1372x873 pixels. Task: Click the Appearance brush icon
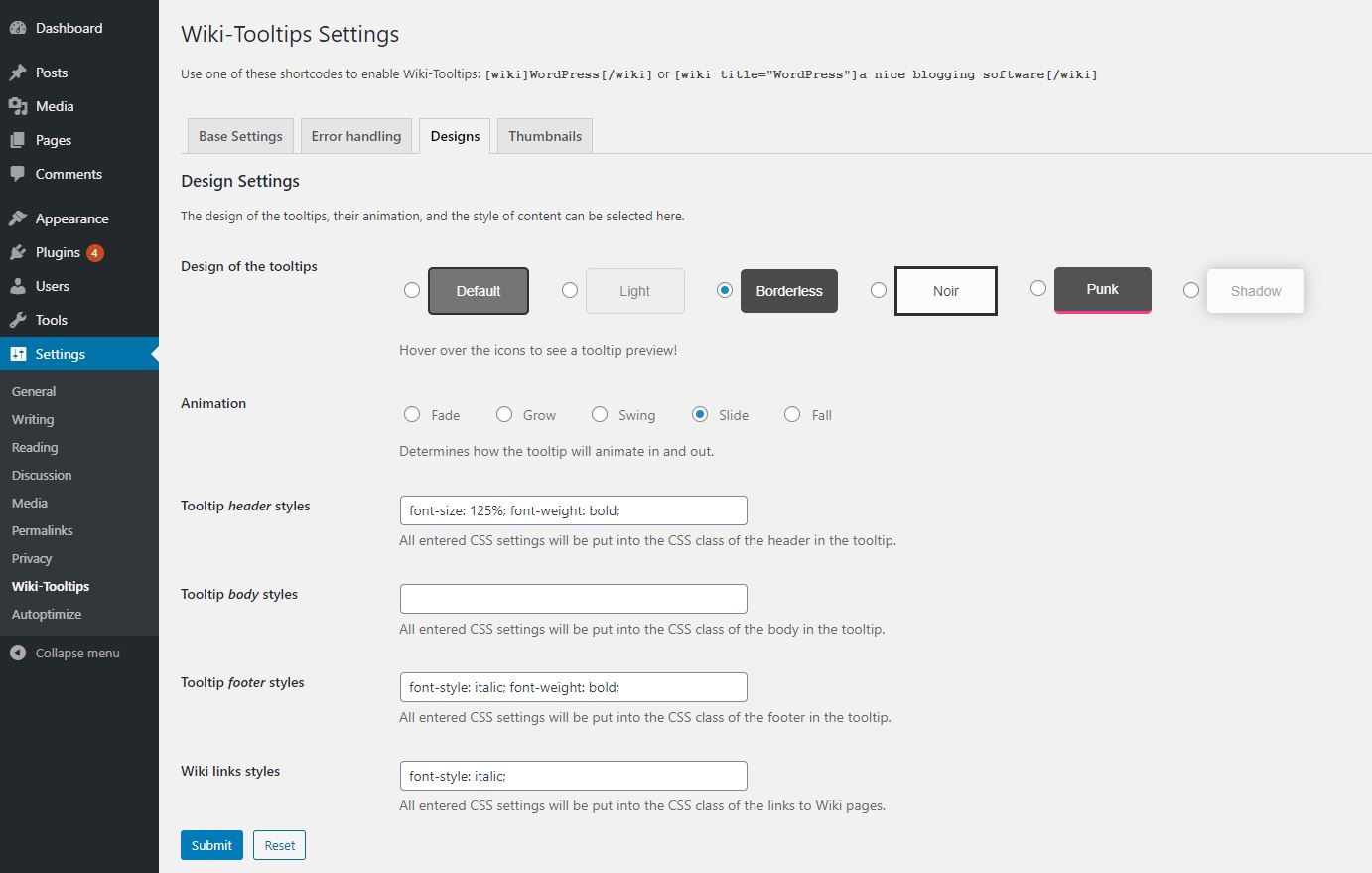[18, 218]
